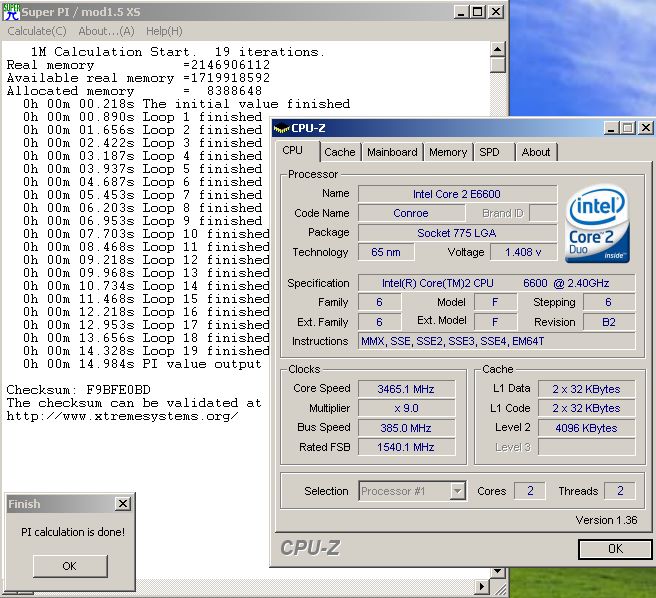The width and height of the screenshot is (656, 598).
Task: Close the Finish dialog with X
Action: [x=123, y=504]
